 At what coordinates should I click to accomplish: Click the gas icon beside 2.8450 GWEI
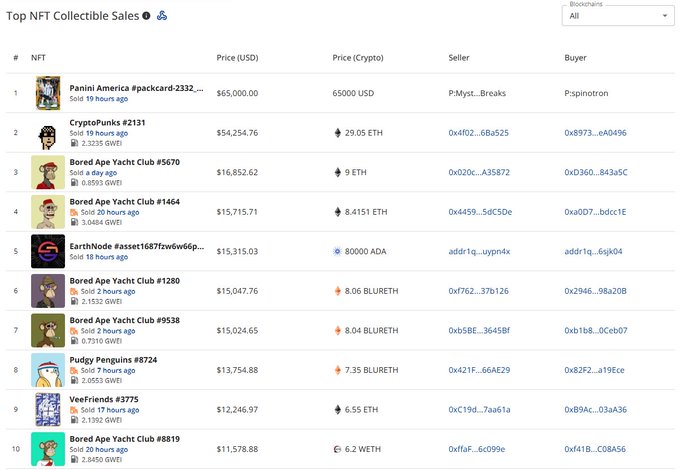click(74, 459)
